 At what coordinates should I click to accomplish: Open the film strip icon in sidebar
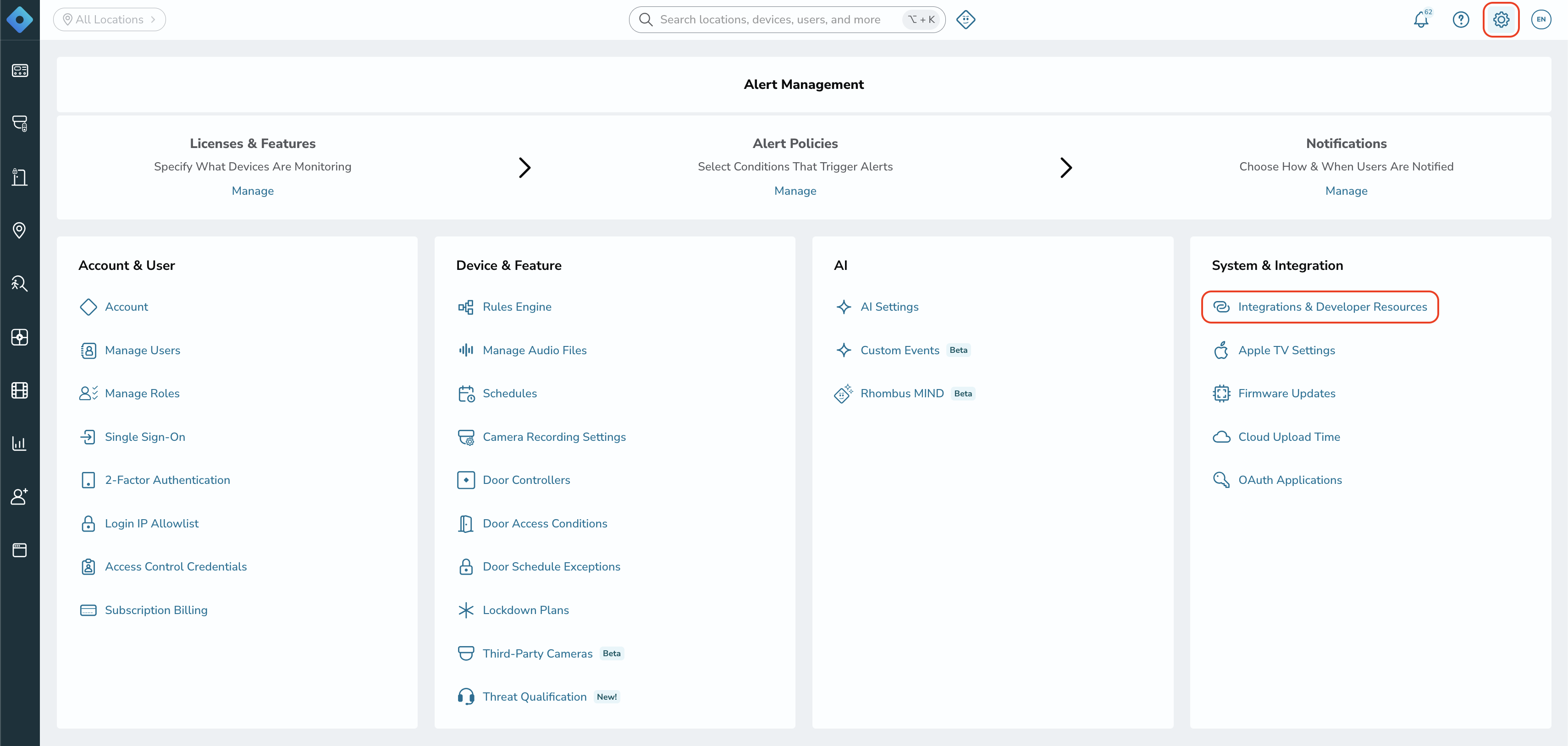pyautogui.click(x=19, y=390)
